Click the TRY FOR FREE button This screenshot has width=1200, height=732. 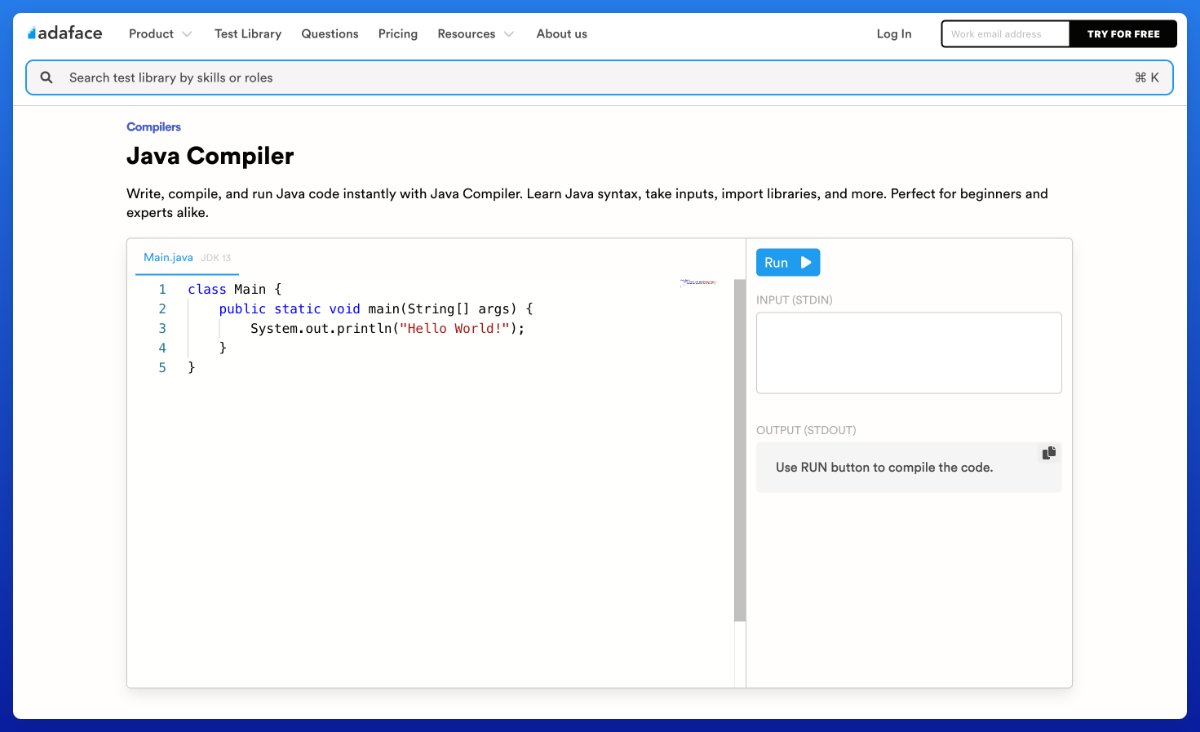pos(1123,34)
